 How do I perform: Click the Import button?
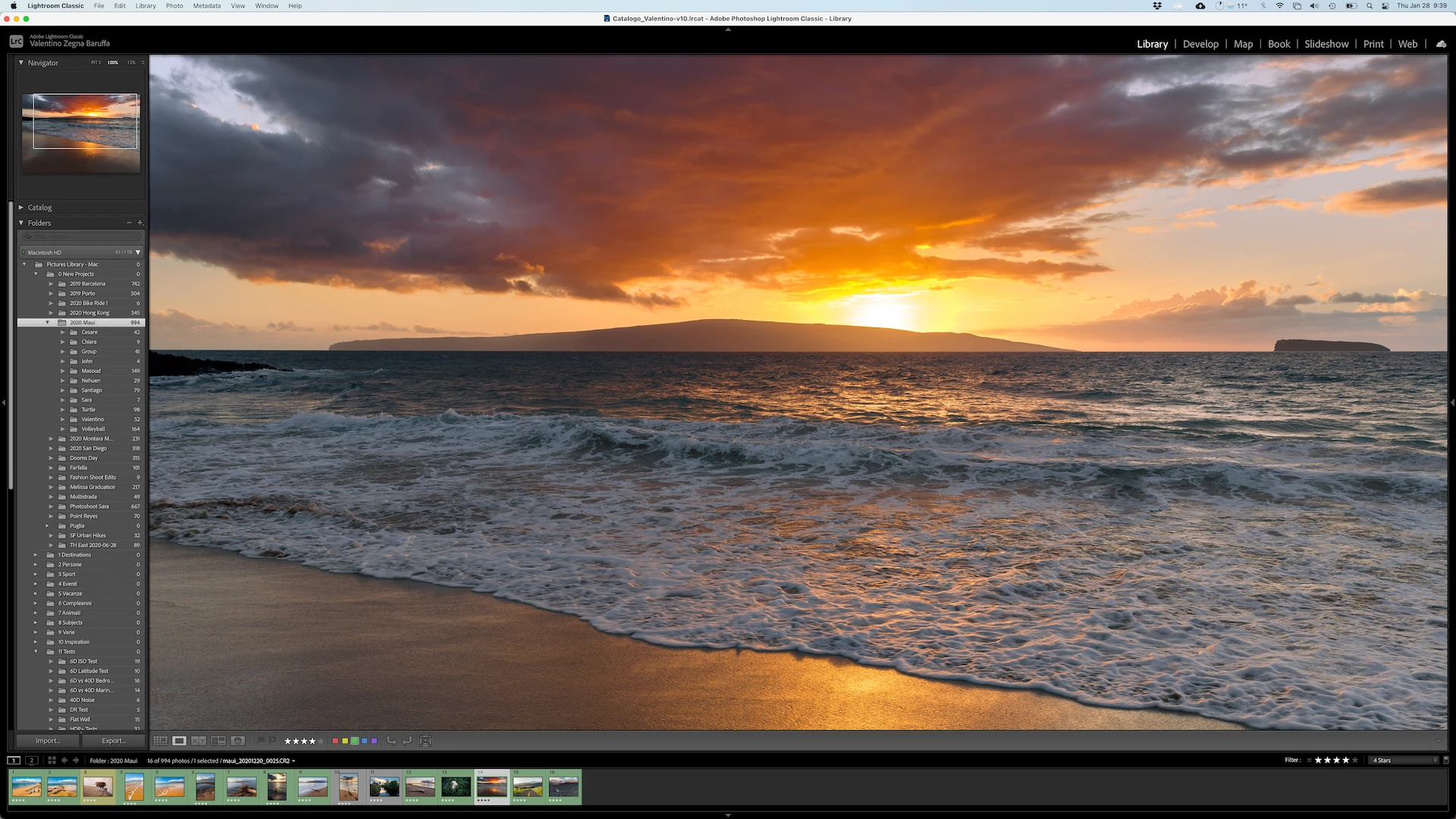click(x=47, y=741)
